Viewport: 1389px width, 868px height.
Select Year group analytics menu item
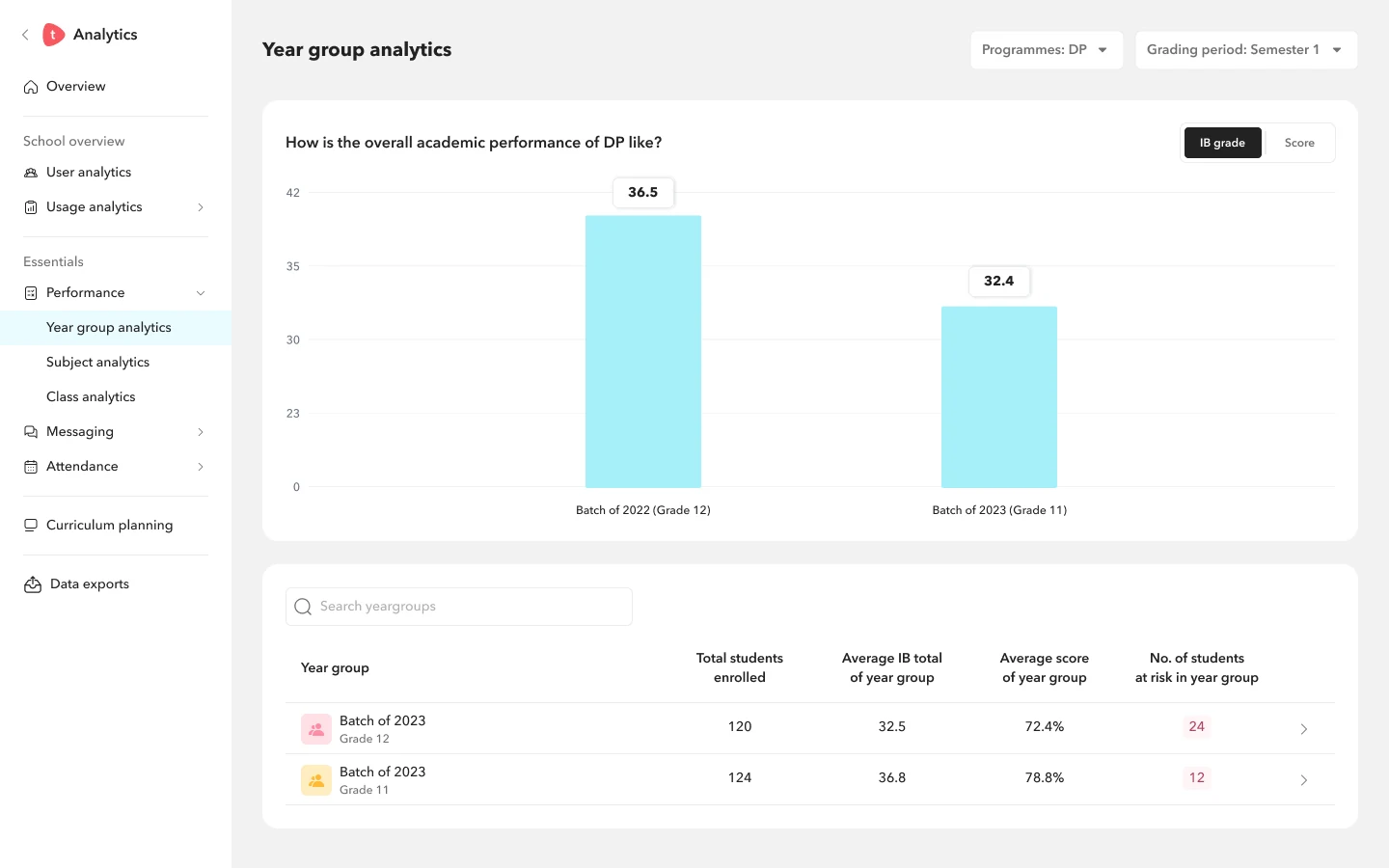tap(116, 328)
